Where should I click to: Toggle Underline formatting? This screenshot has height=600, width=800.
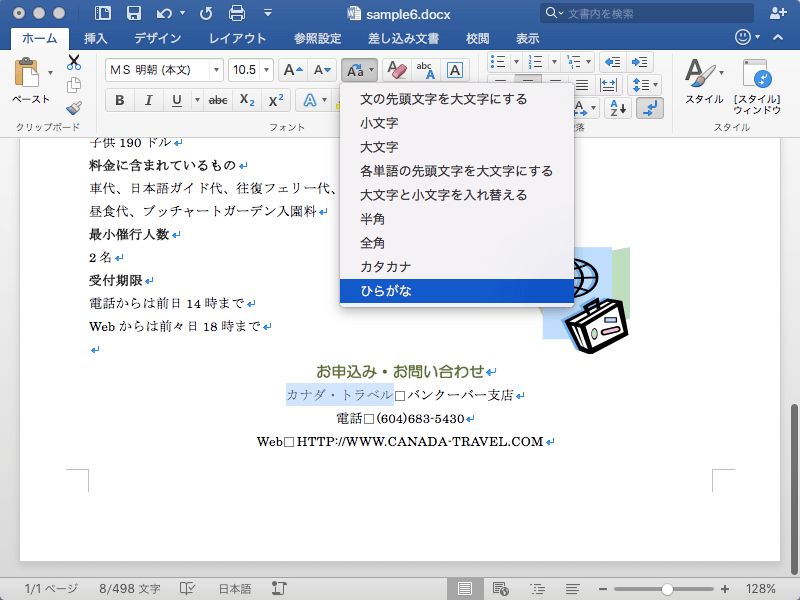point(177,100)
